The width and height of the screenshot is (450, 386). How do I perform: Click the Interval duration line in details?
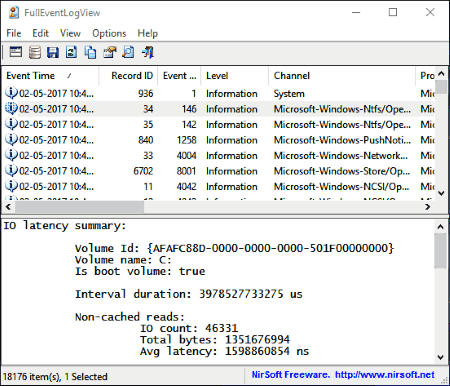[x=189, y=294]
